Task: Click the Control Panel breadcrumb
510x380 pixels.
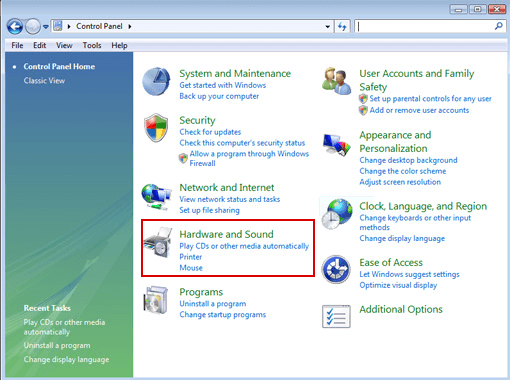Action: pos(99,26)
